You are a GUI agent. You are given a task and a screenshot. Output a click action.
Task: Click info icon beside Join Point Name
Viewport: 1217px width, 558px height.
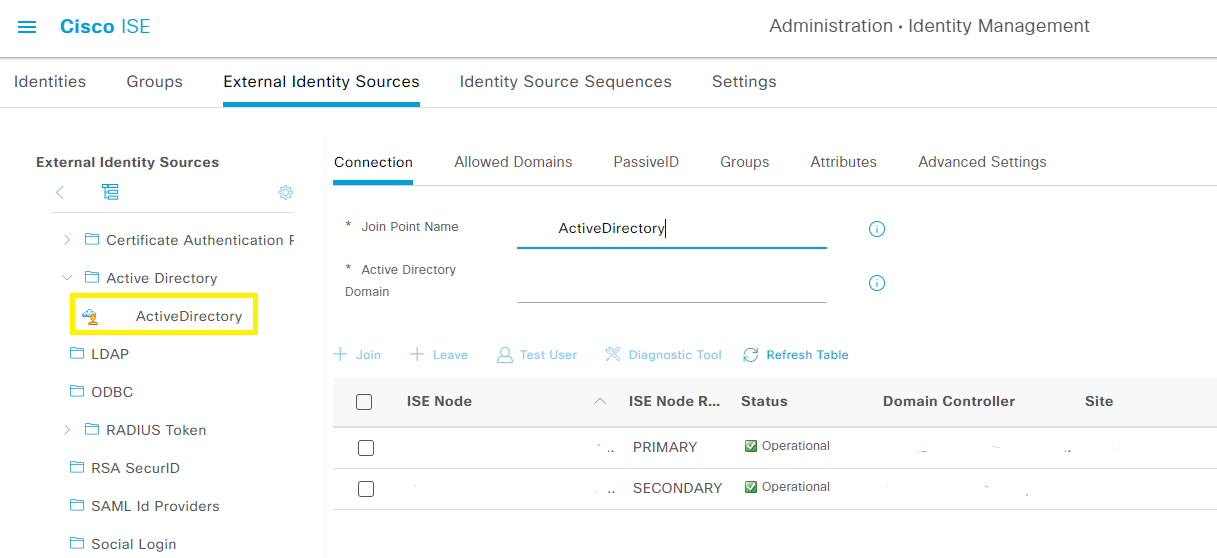click(x=877, y=229)
